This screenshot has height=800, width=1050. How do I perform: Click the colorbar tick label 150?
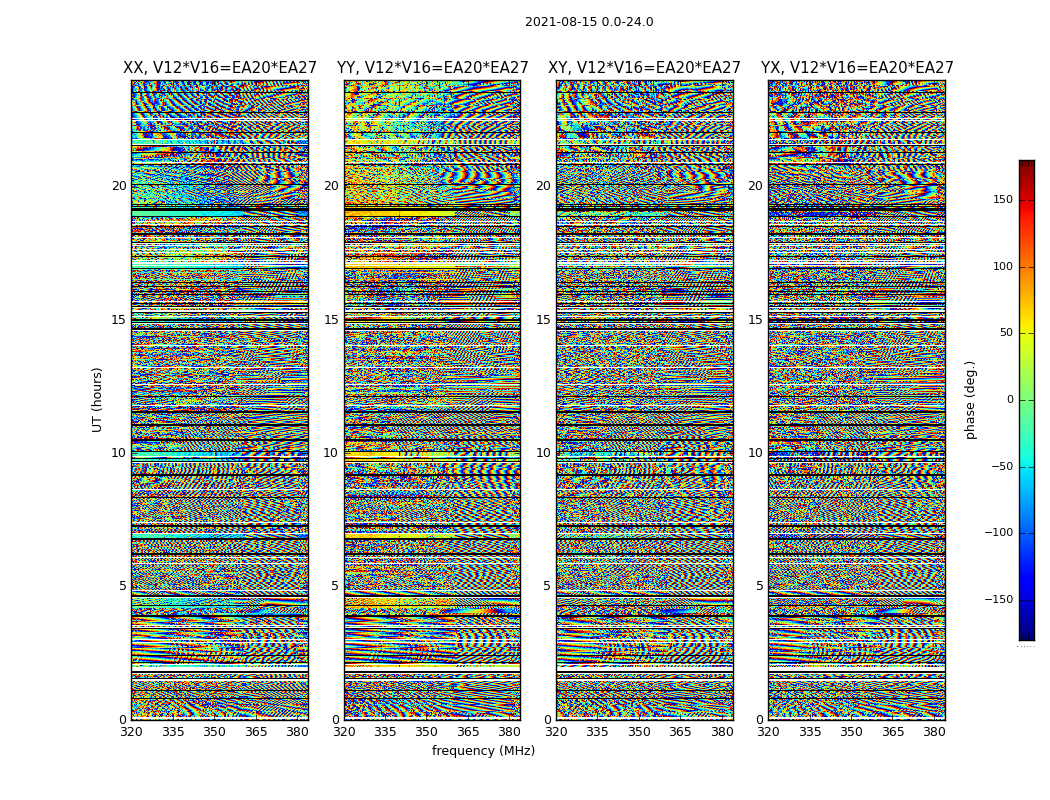tap(1002, 200)
